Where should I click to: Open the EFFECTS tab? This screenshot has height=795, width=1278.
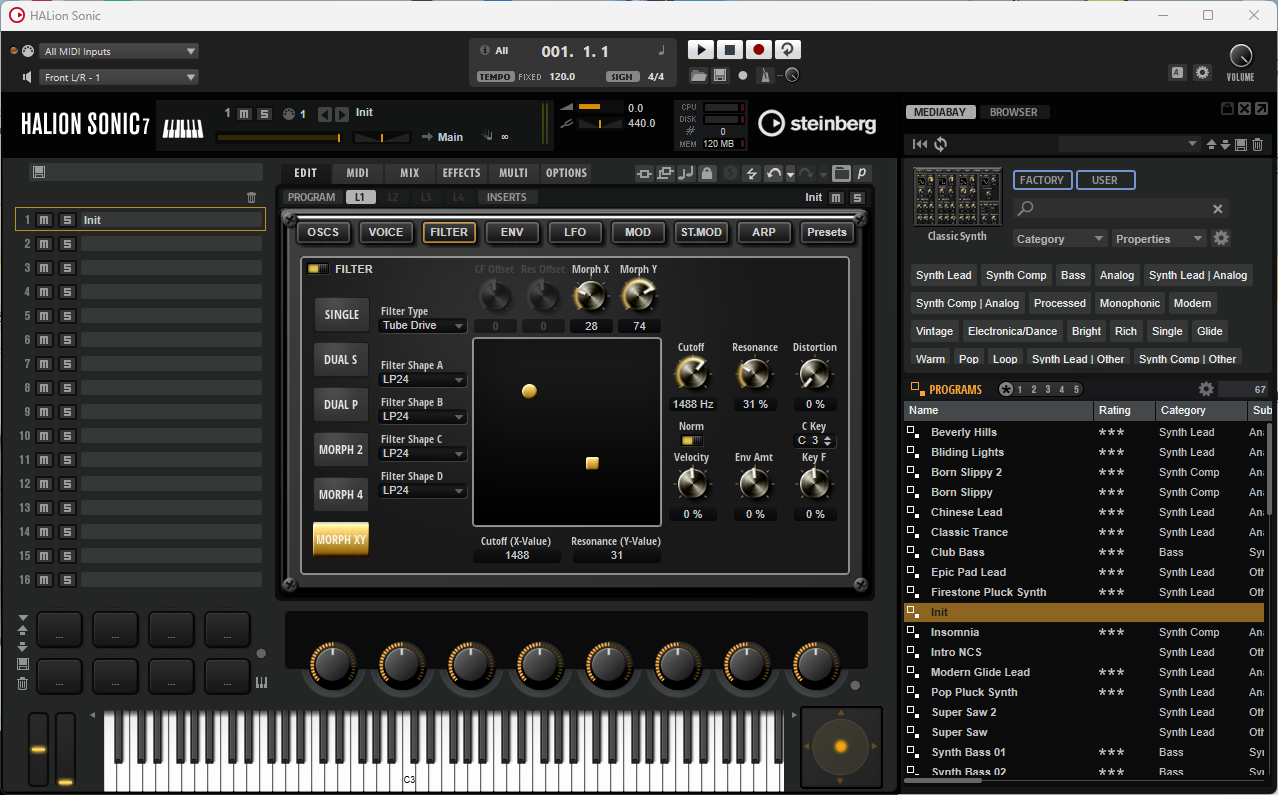point(462,173)
